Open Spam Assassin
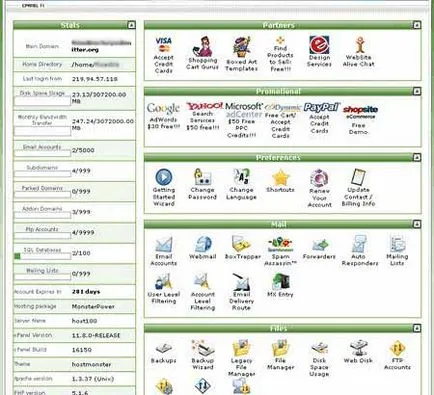 click(281, 245)
